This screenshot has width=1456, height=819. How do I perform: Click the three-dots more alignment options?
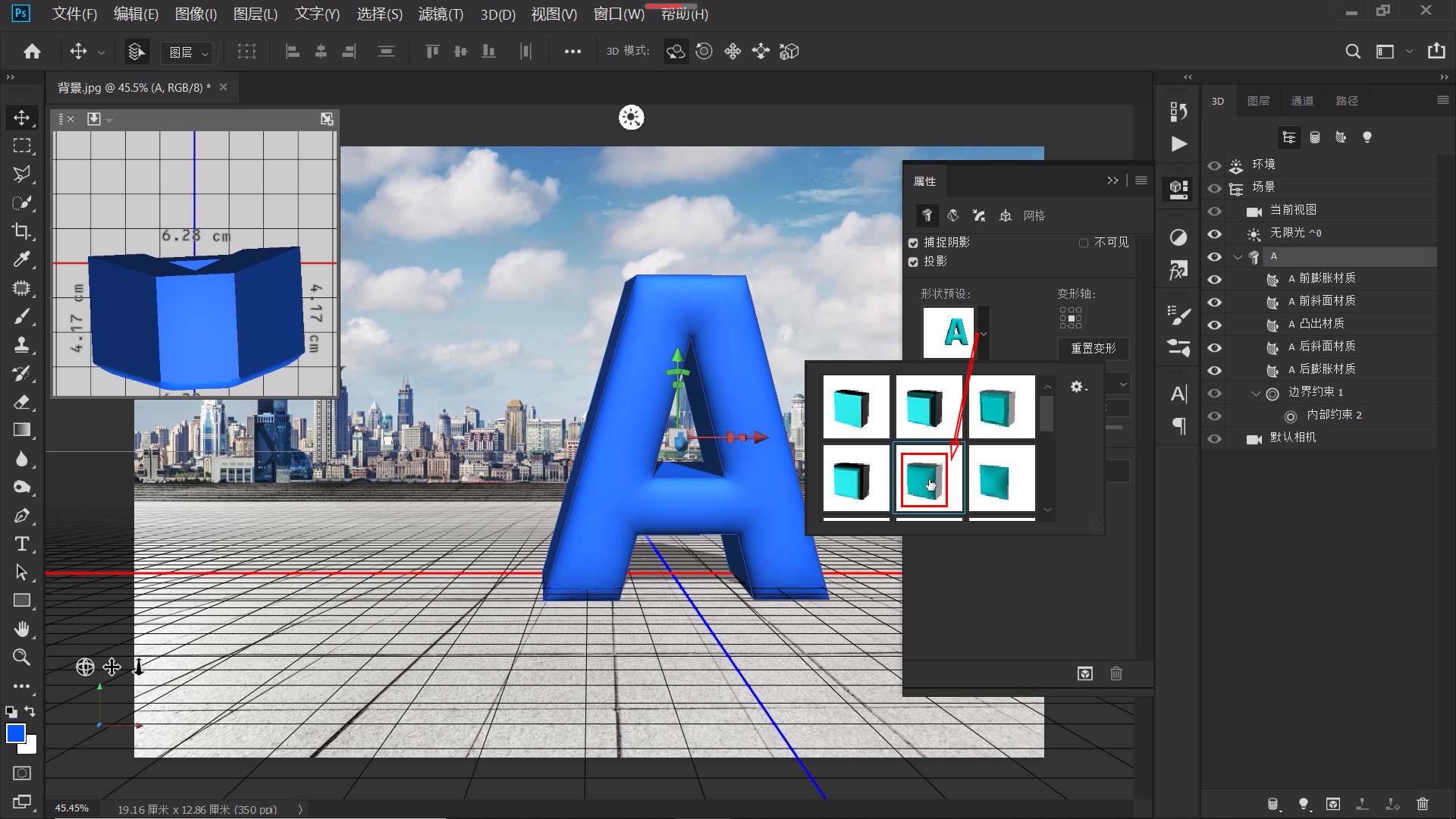(573, 52)
